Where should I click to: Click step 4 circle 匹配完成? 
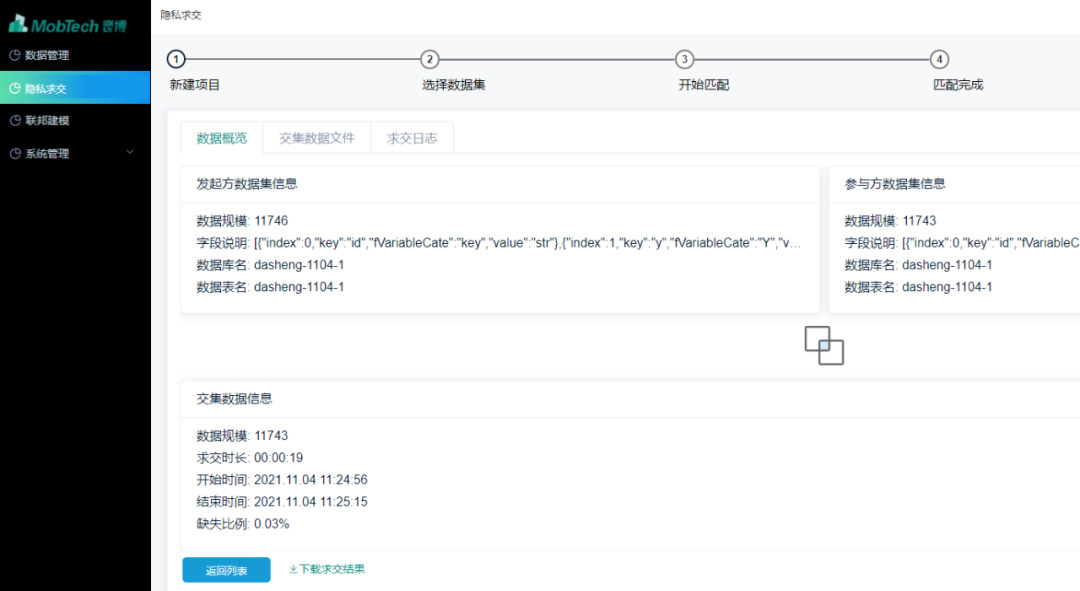tap(939, 59)
